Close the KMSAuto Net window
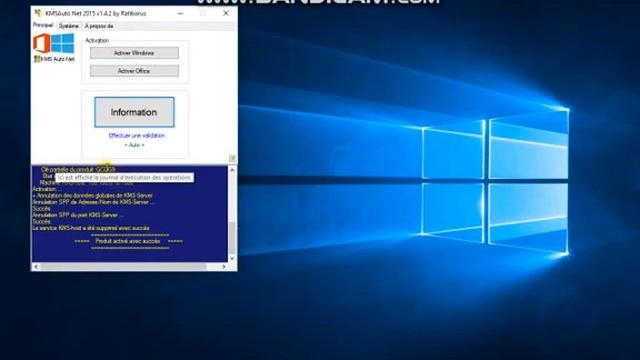 click(226, 13)
